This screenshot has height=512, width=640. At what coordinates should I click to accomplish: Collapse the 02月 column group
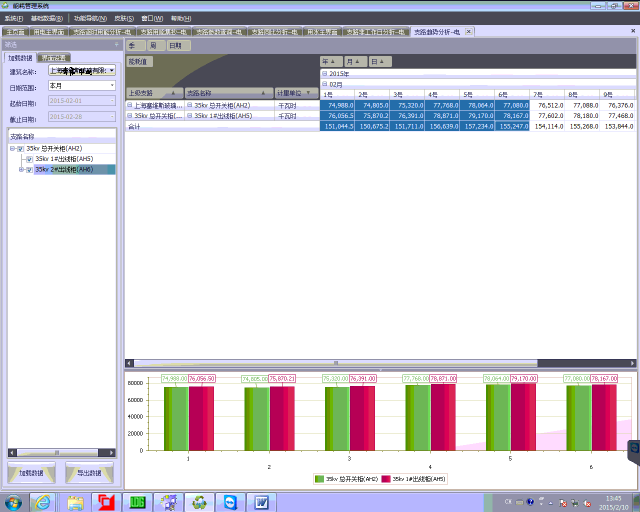(324, 84)
